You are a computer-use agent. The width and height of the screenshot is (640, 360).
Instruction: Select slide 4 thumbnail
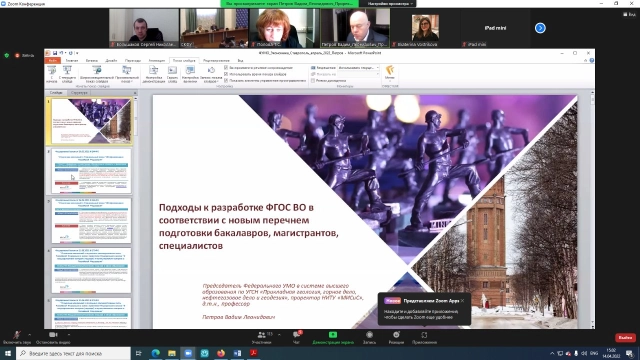click(92, 271)
